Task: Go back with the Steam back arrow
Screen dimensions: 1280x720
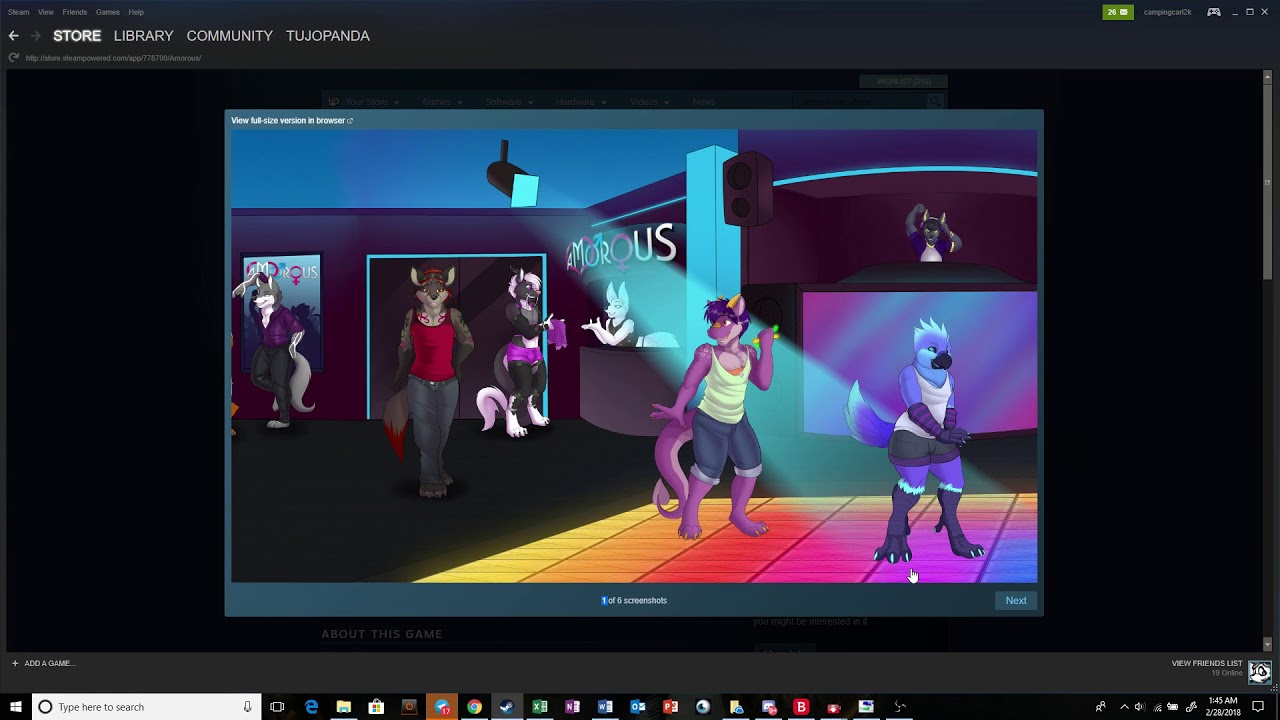Action: pyautogui.click(x=13, y=36)
